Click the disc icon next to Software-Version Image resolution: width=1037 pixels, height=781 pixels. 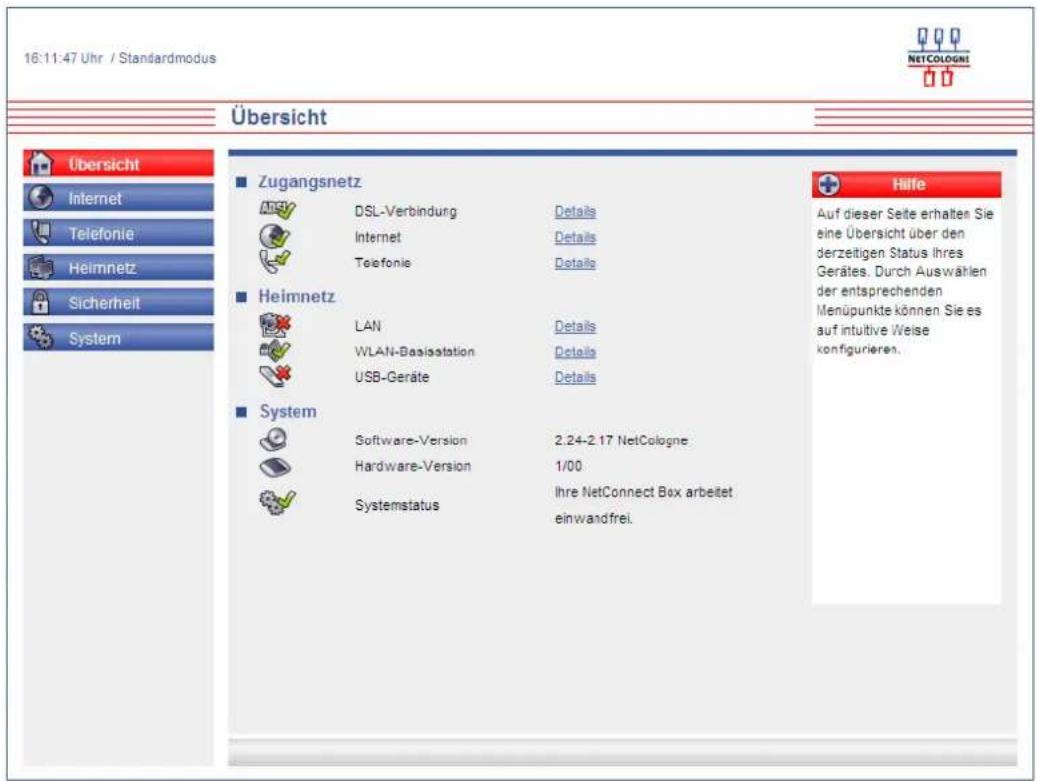pyautogui.click(x=274, y=440)
